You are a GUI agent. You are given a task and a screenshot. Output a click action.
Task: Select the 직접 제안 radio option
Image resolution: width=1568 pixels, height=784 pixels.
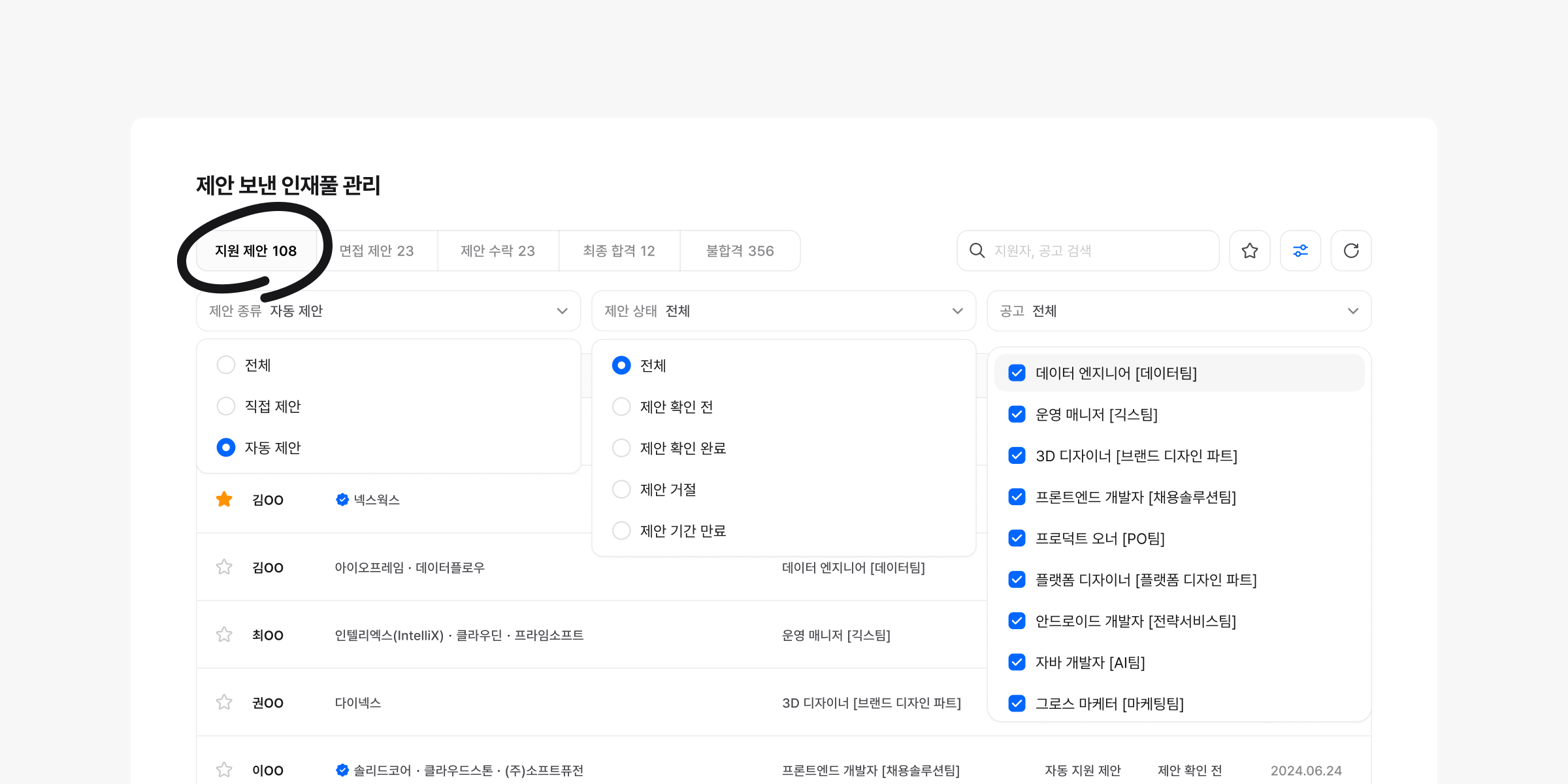[x=226, y=406]
